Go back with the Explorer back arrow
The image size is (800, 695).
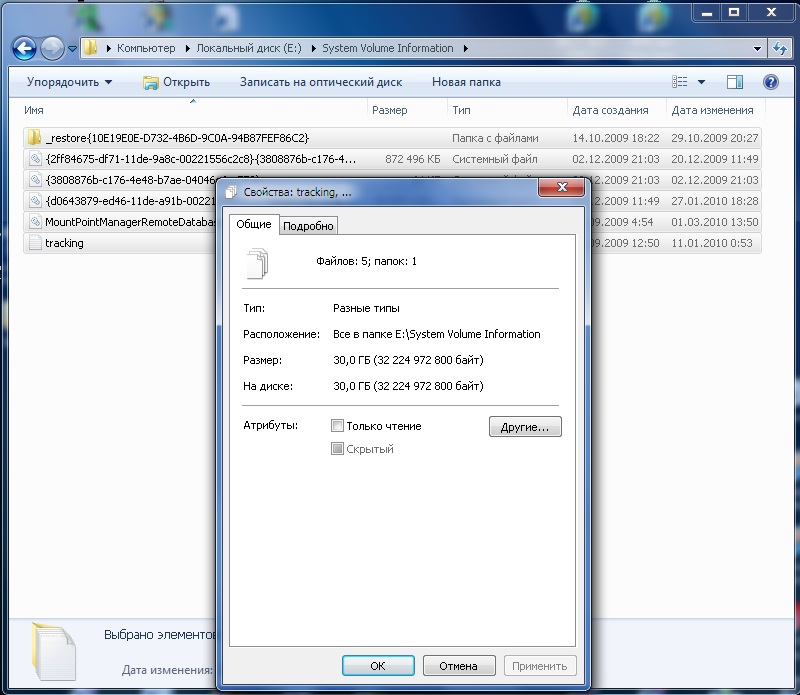pos(24,49)
